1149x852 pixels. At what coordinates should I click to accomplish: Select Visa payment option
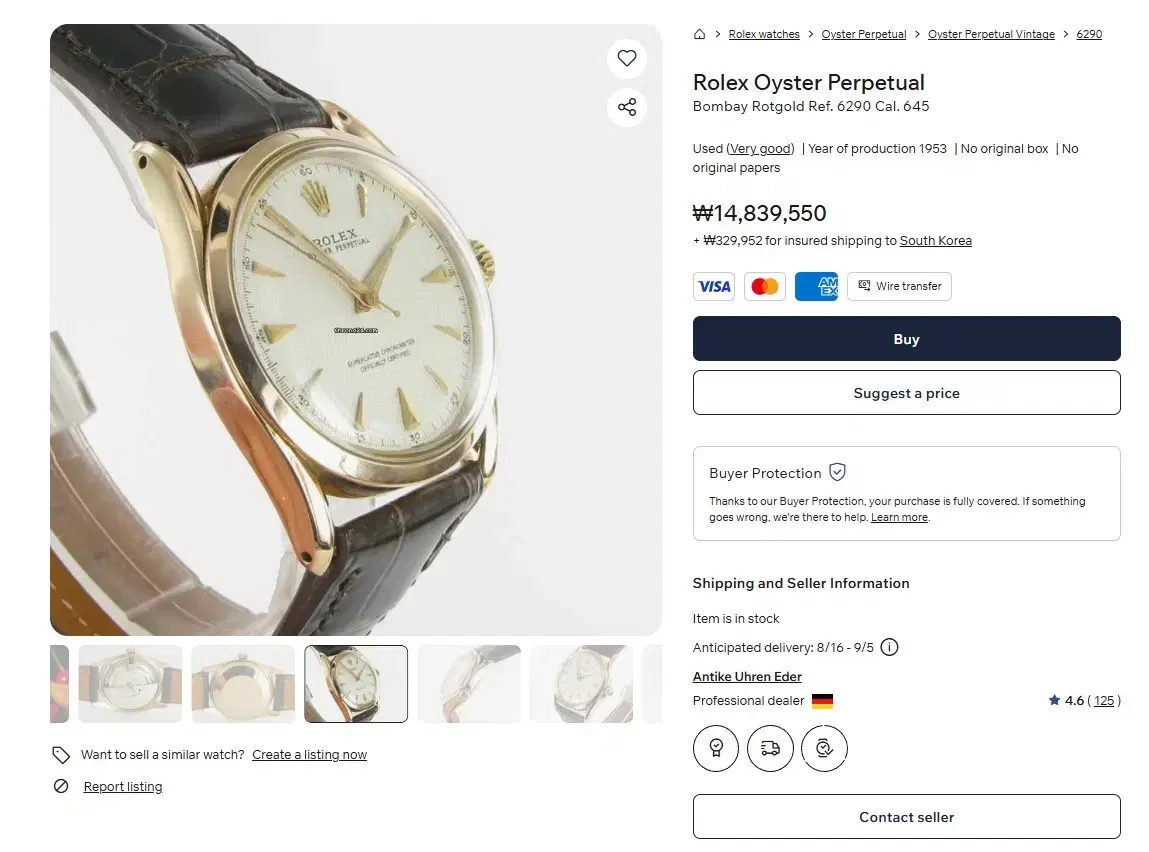[x=714, y=286]
